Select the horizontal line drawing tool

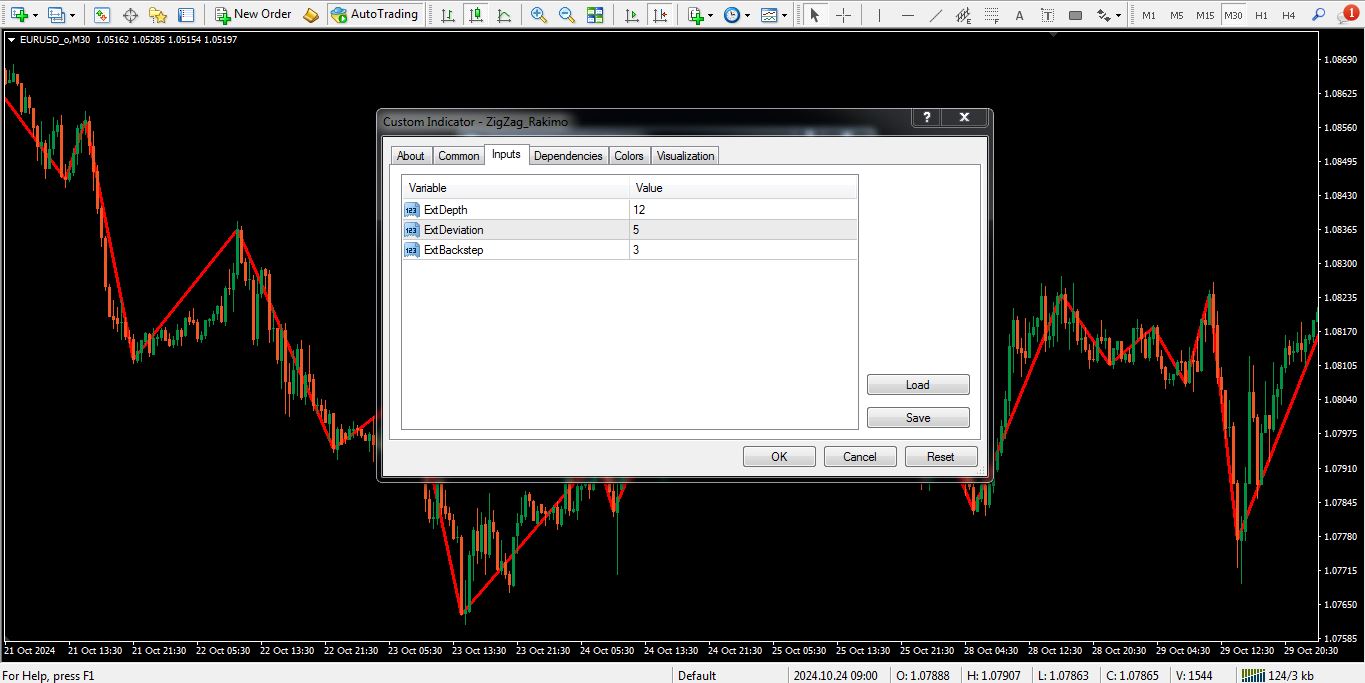click(x=908, y=15)
